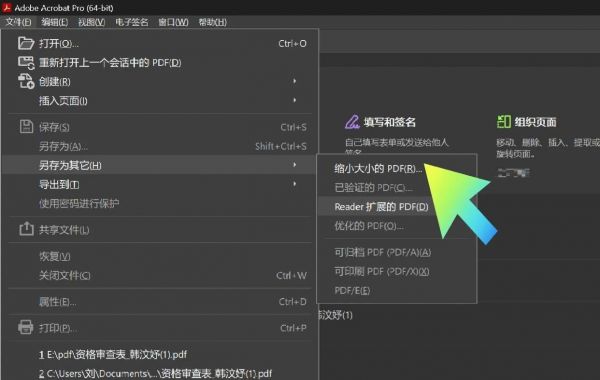Click the Open folder icon
Screen dimensions: 600x380
click(x=26, y=43)
